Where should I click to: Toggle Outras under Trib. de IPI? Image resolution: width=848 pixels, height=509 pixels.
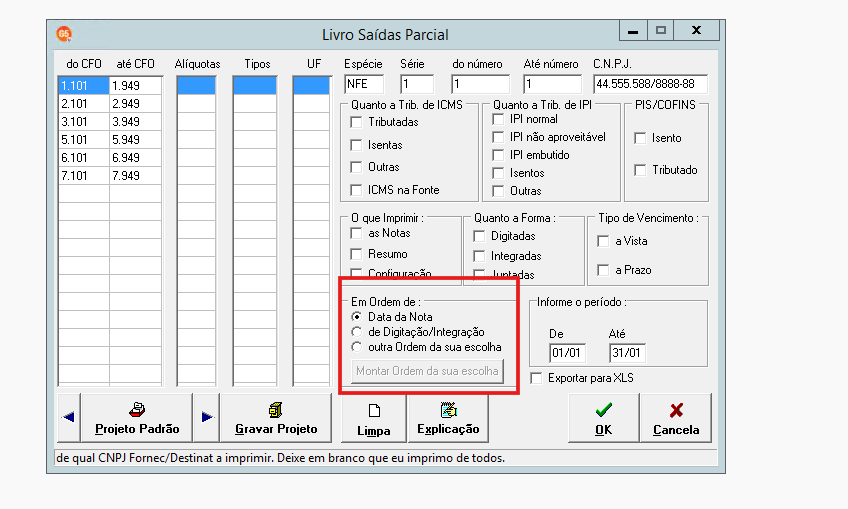pyautogui.click(x=498, y=191)
